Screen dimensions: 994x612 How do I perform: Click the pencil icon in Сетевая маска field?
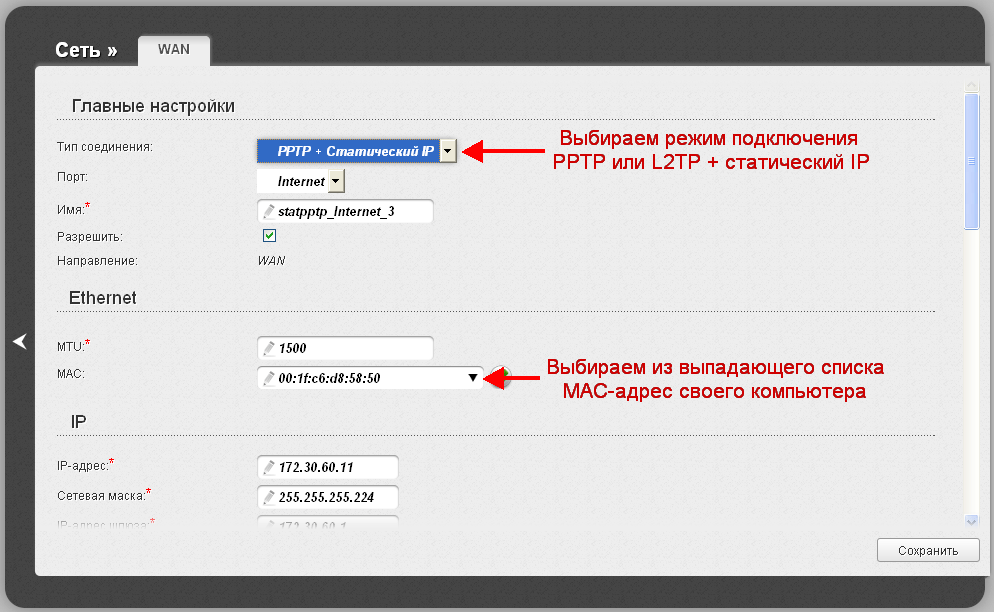pos(268,497)
